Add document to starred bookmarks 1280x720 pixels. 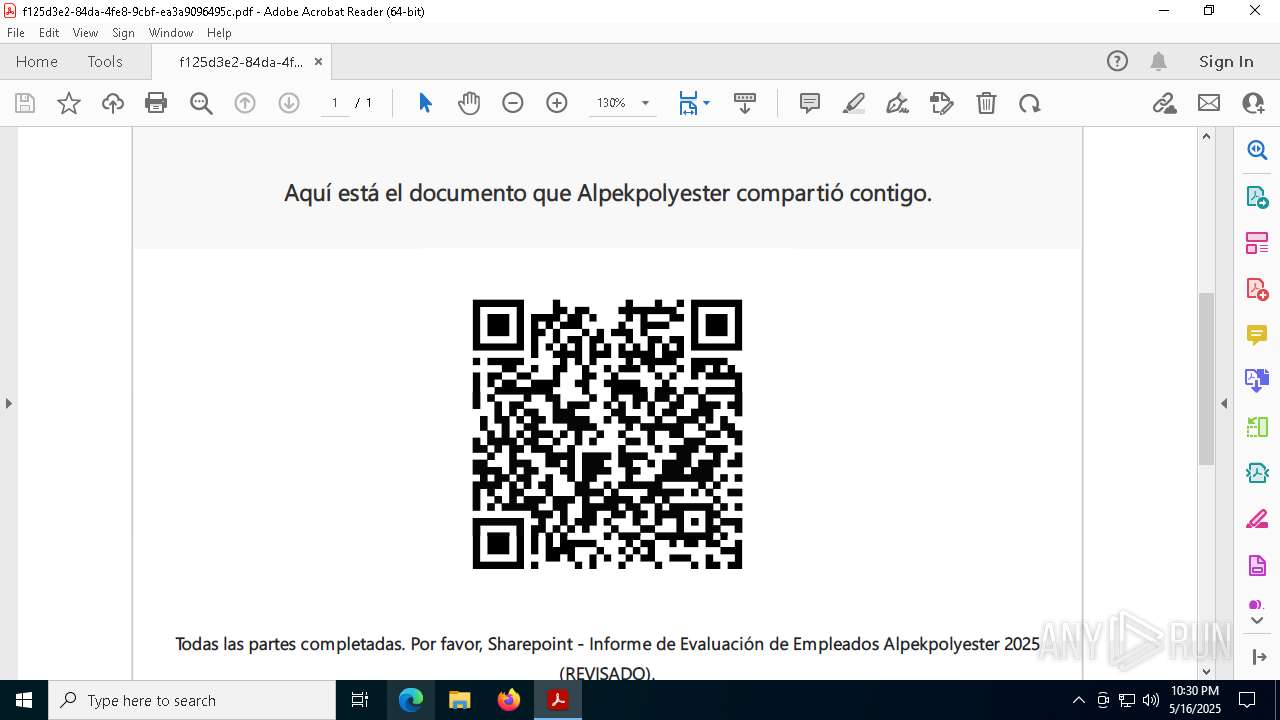[69, 103]
